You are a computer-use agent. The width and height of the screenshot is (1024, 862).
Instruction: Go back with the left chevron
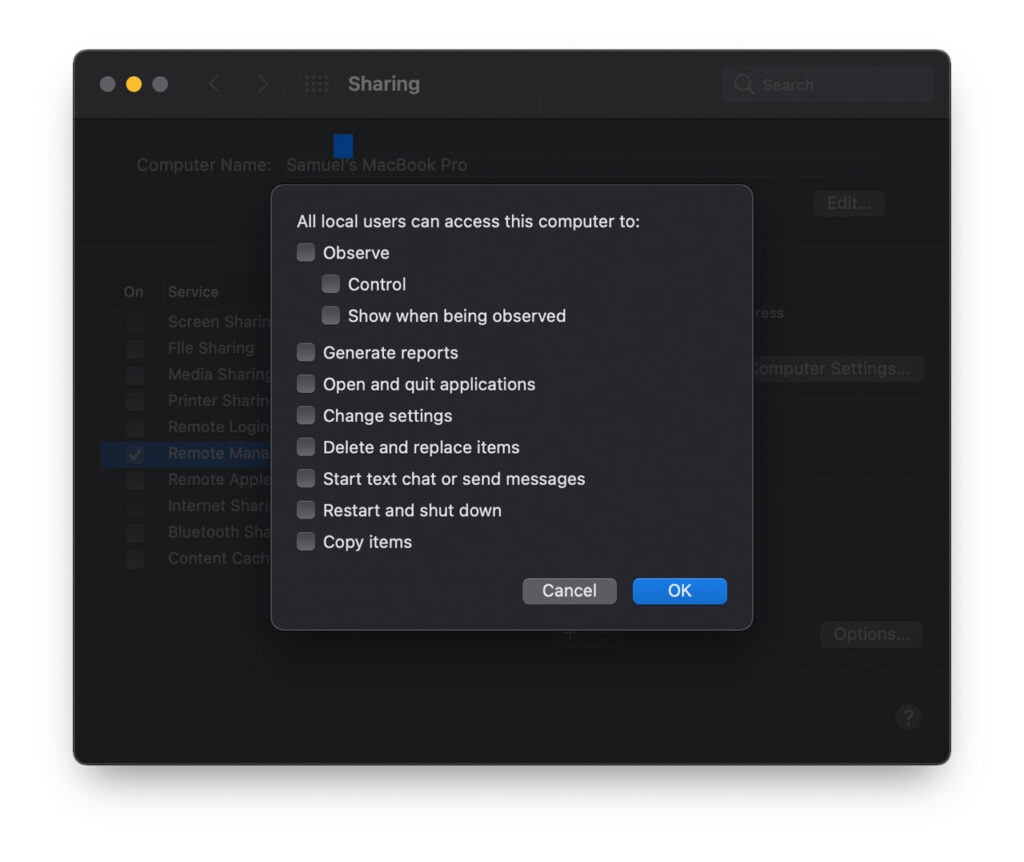pyautogui.click(x=215, y=84)
